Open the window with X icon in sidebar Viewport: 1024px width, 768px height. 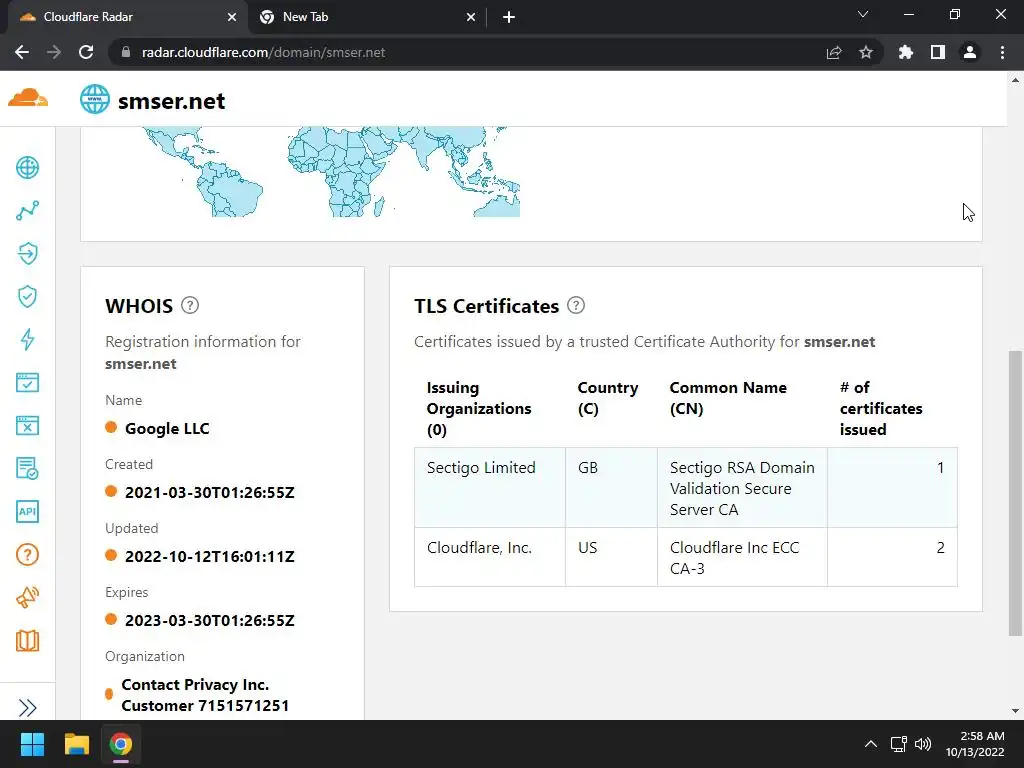[x=27, y=426]
